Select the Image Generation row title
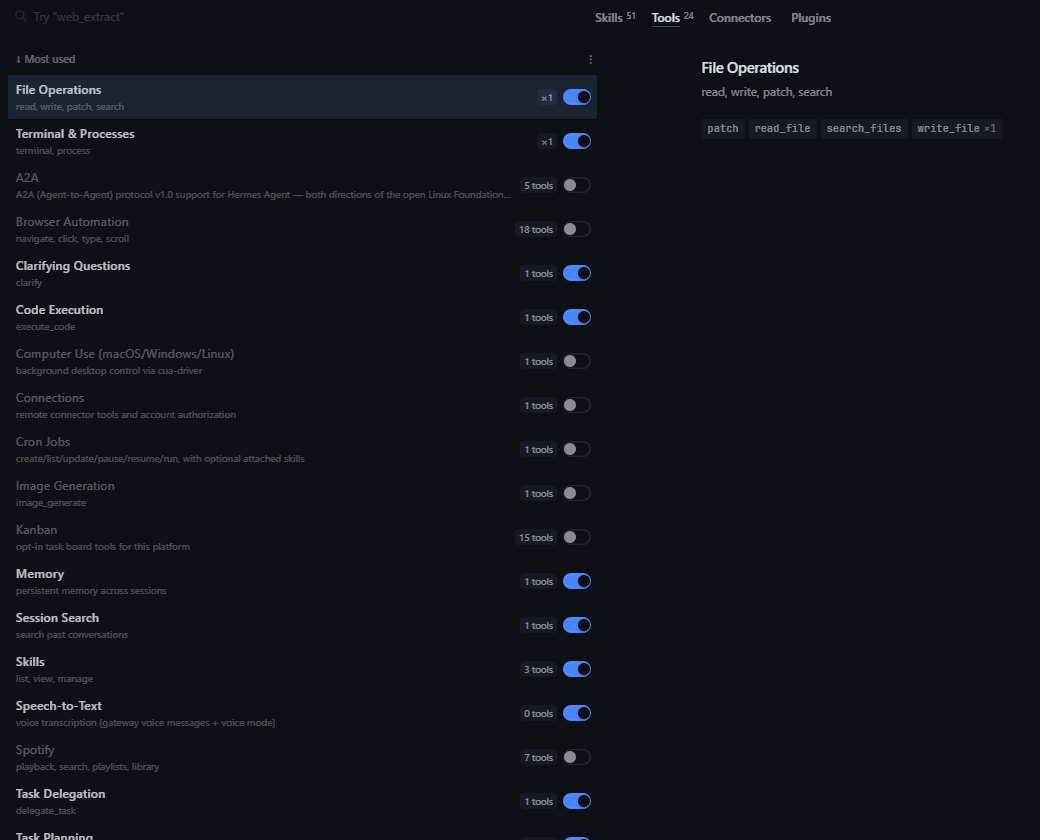 pyautogui.click(x=65, y=486)
